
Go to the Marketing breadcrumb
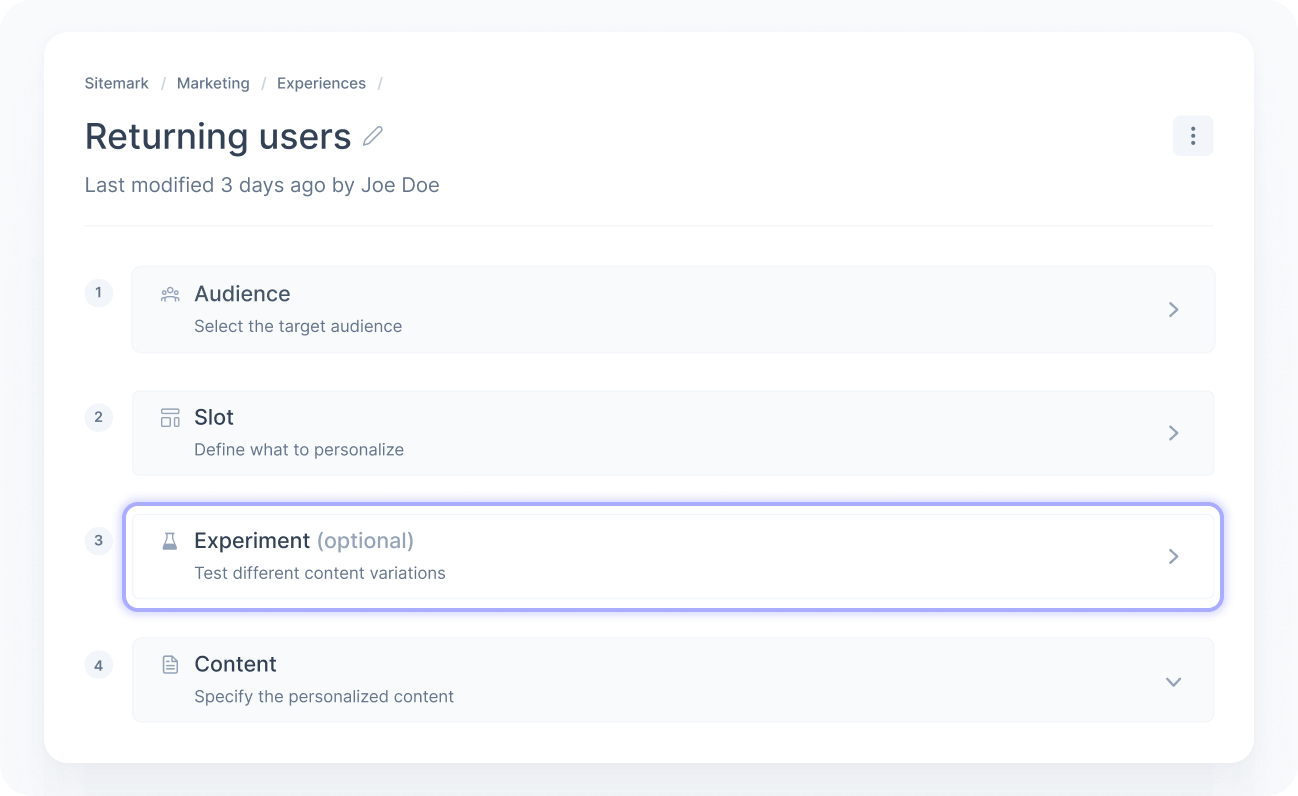coord(213,83)
